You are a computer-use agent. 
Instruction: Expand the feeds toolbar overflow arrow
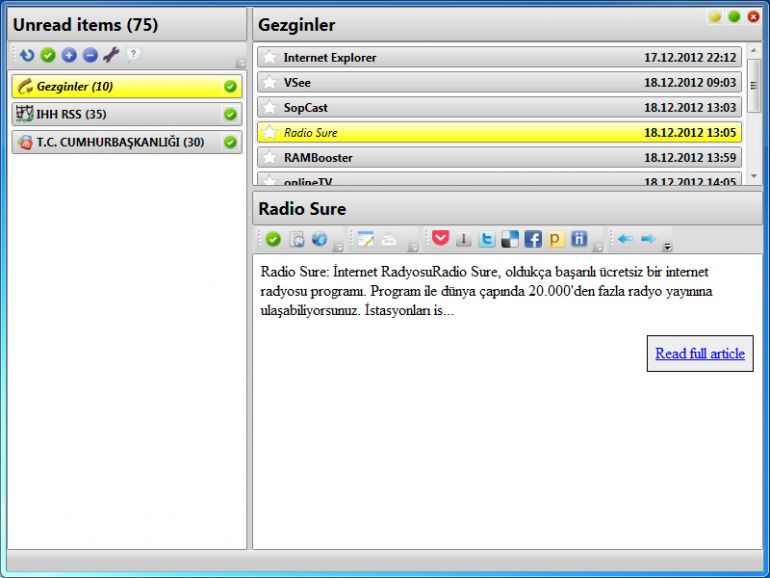tap(240, 64)
